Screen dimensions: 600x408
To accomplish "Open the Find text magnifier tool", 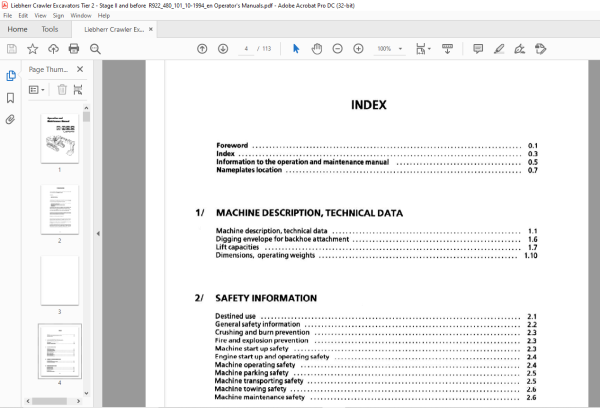I will pos(95,49).
